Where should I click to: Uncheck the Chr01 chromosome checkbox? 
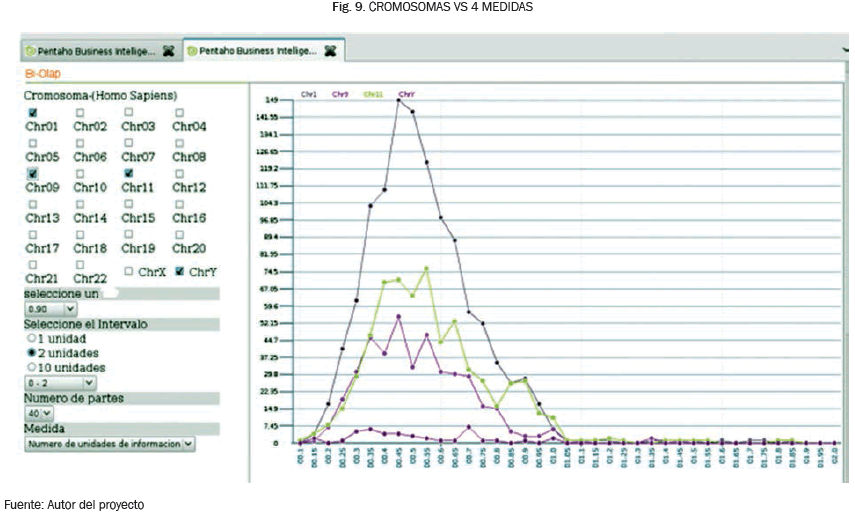point(32,112)
